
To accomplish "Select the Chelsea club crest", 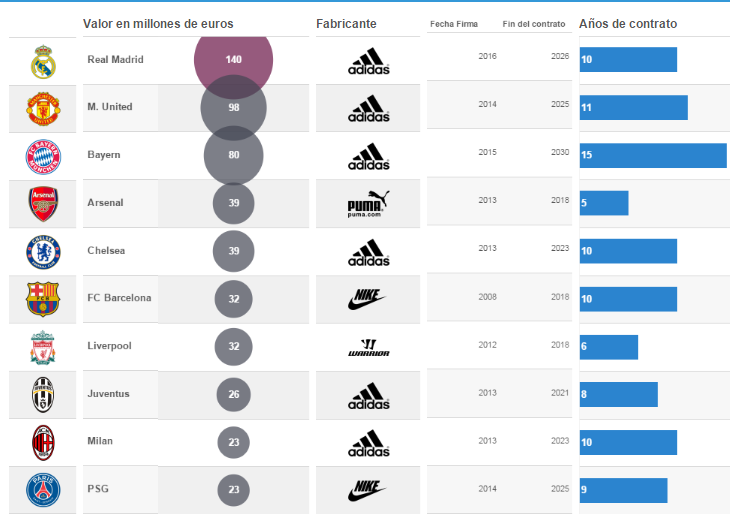I will coord(43,251).
